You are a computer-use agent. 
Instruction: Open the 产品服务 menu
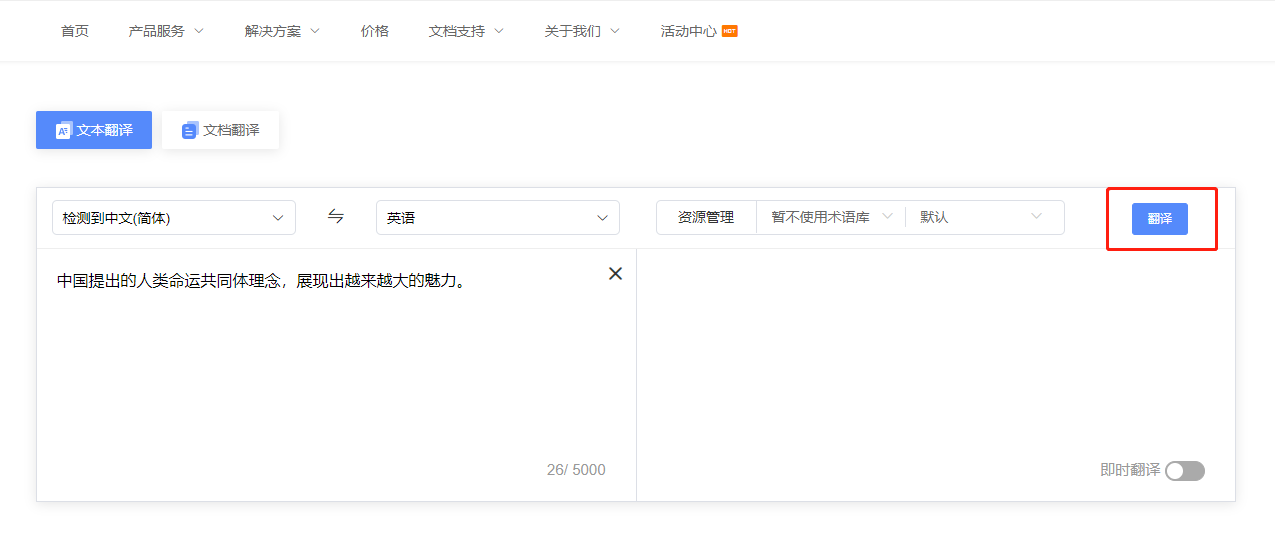pyautogui.click(x=166, y=31)
